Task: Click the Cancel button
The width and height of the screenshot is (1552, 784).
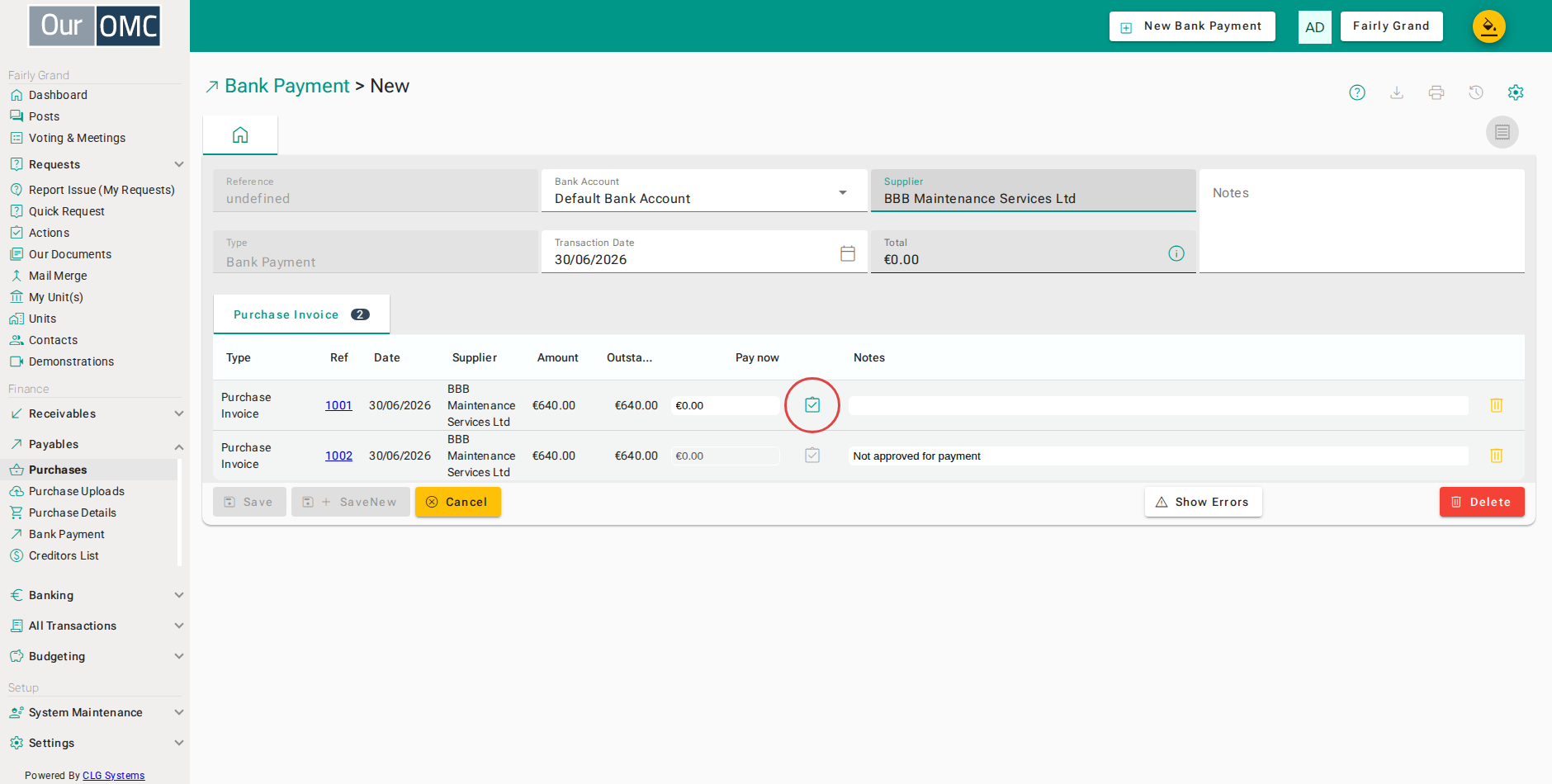Action: [458, 502]
